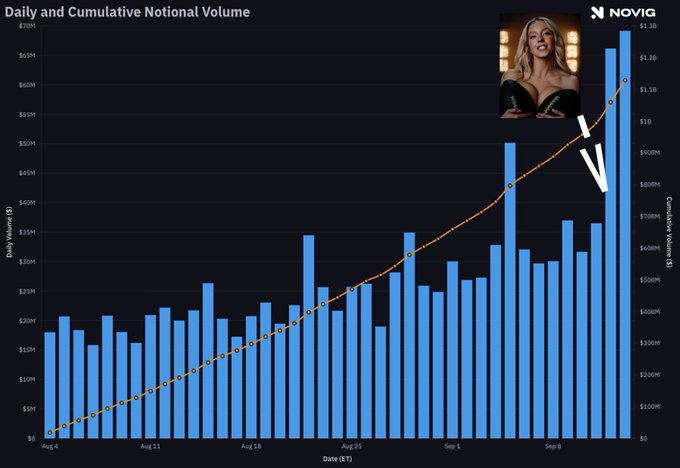
Task: Click the NOVIG logo icon
Action: (597, 13)
